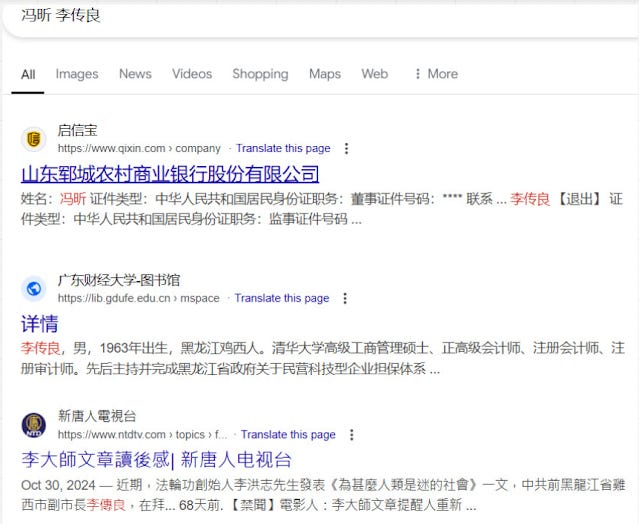Viewport: 639px width, 524px height.
Task: Click the Oct 30, 2024 snippet text
Action: [x=323, y=495]
